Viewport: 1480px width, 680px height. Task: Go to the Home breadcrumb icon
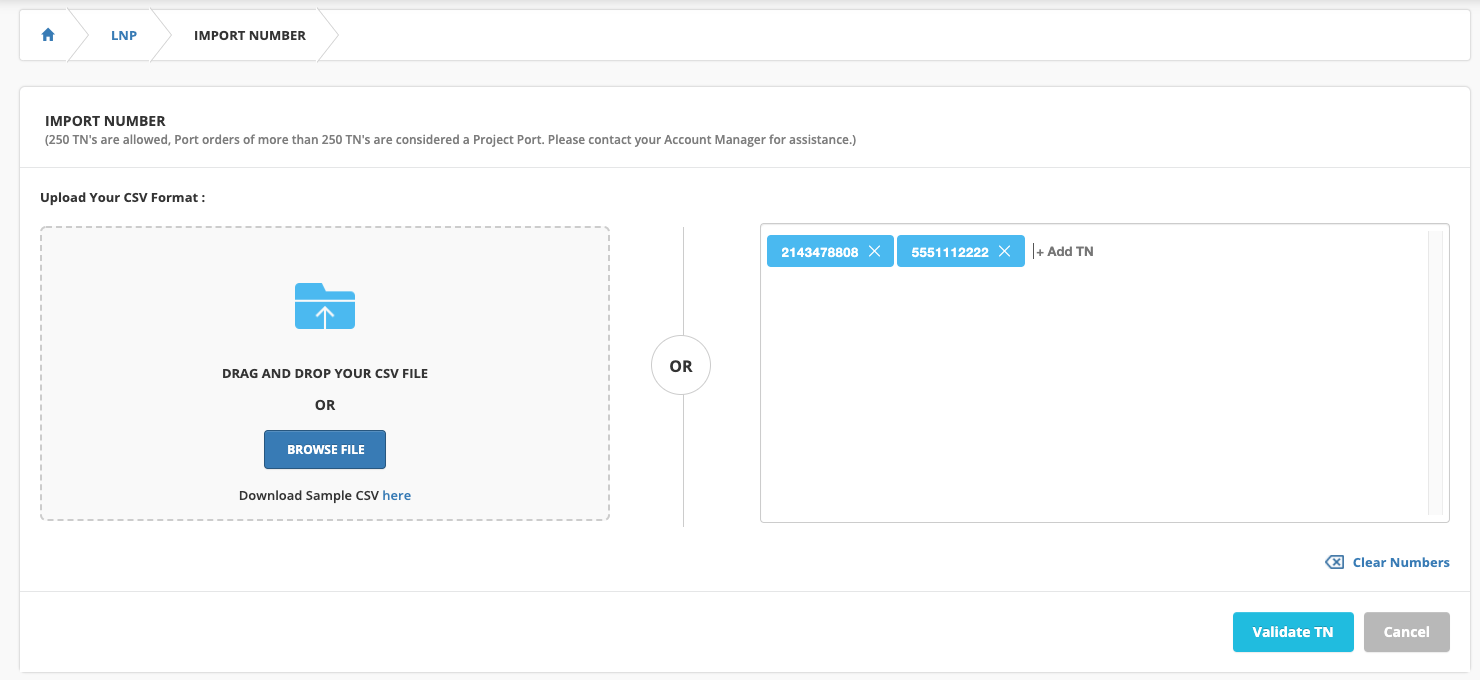pyautogui.click(x=47, y=35)
